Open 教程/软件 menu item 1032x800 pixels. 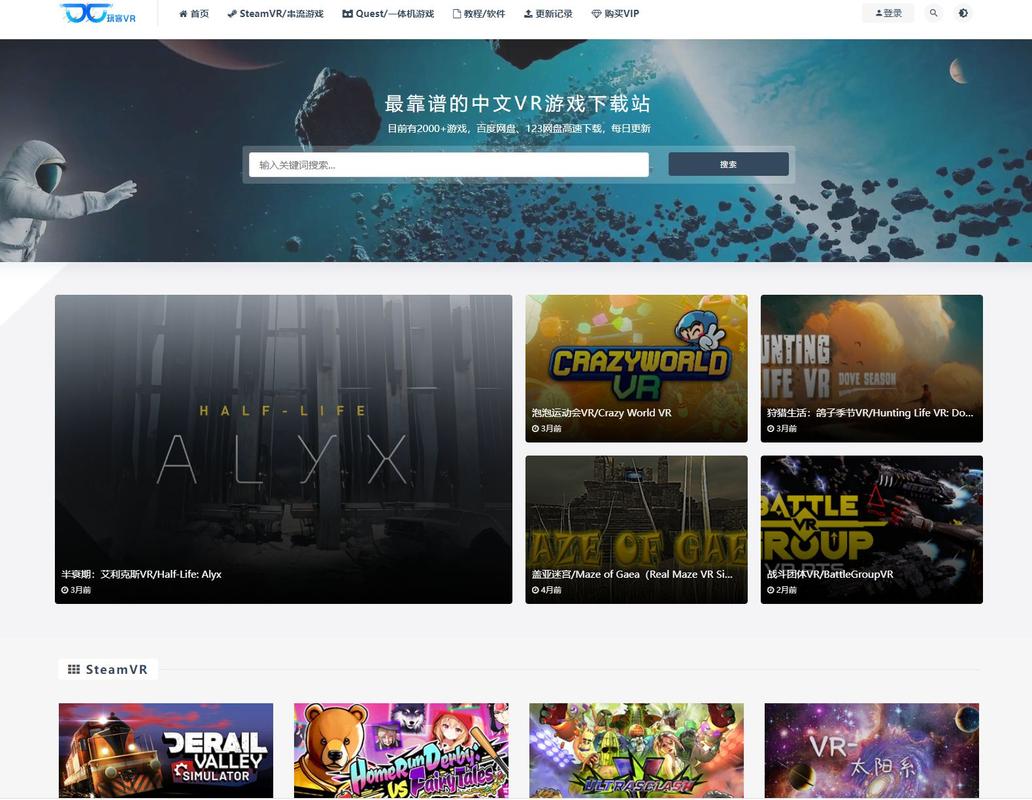(x=479, y=13)
